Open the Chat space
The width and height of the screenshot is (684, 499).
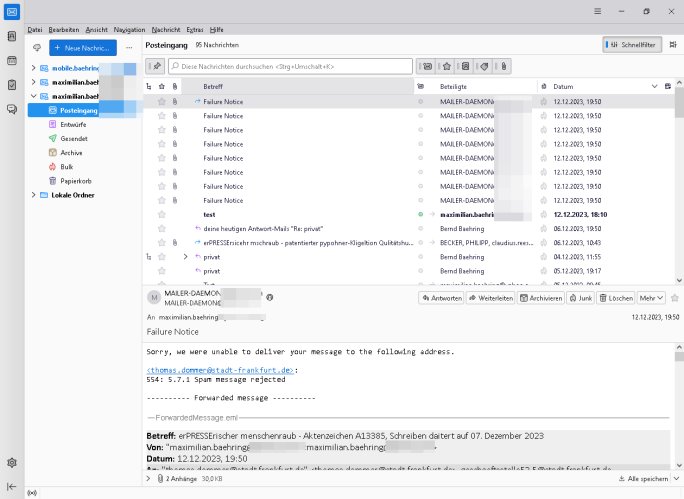pos(12,109)
